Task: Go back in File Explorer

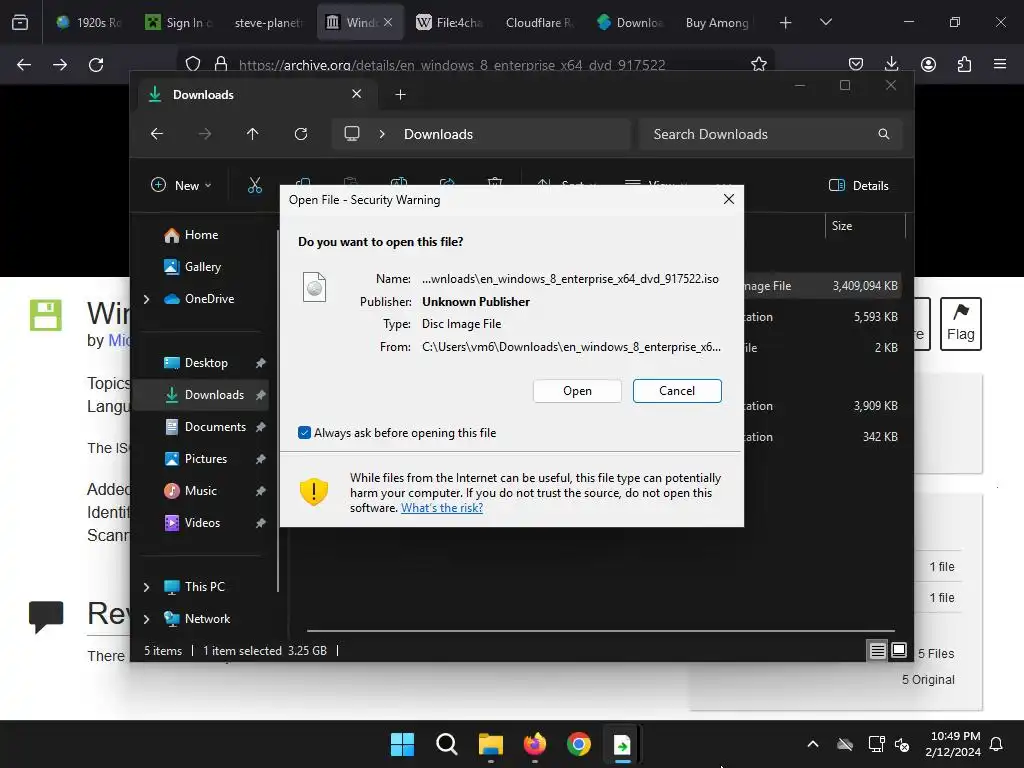Action: (157, 134)
